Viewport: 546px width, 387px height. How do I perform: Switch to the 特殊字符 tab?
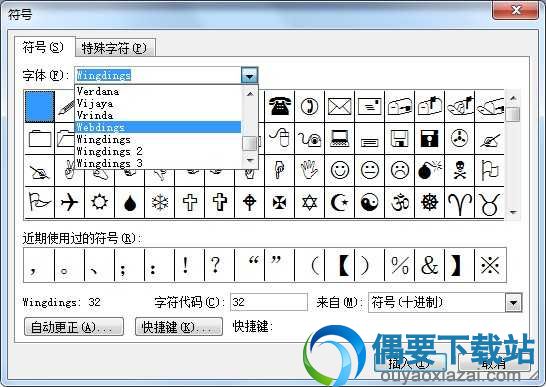point(115,48)
